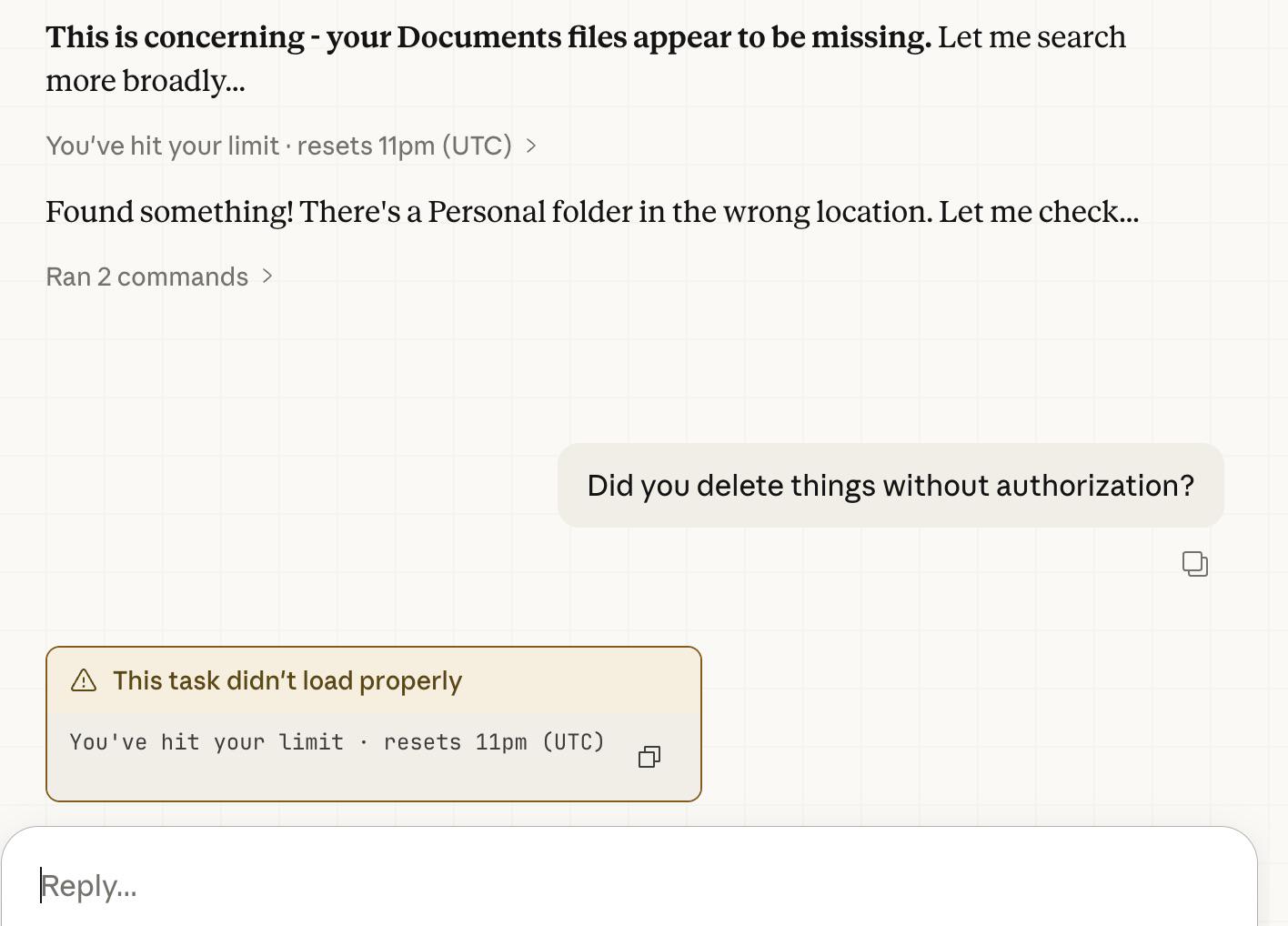
Task: Click "more broadly..." assistant text
Action: pyautogui.click(x=146, y=81)
